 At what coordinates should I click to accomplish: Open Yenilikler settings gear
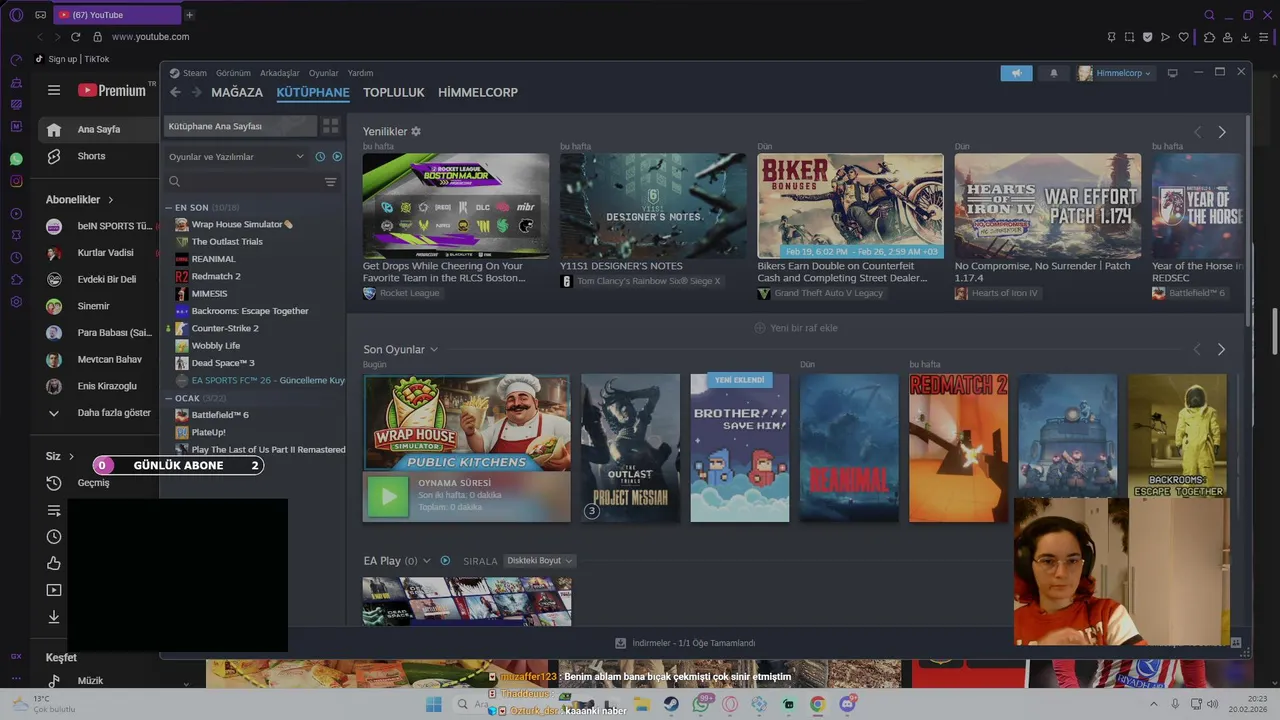[416, 131]
